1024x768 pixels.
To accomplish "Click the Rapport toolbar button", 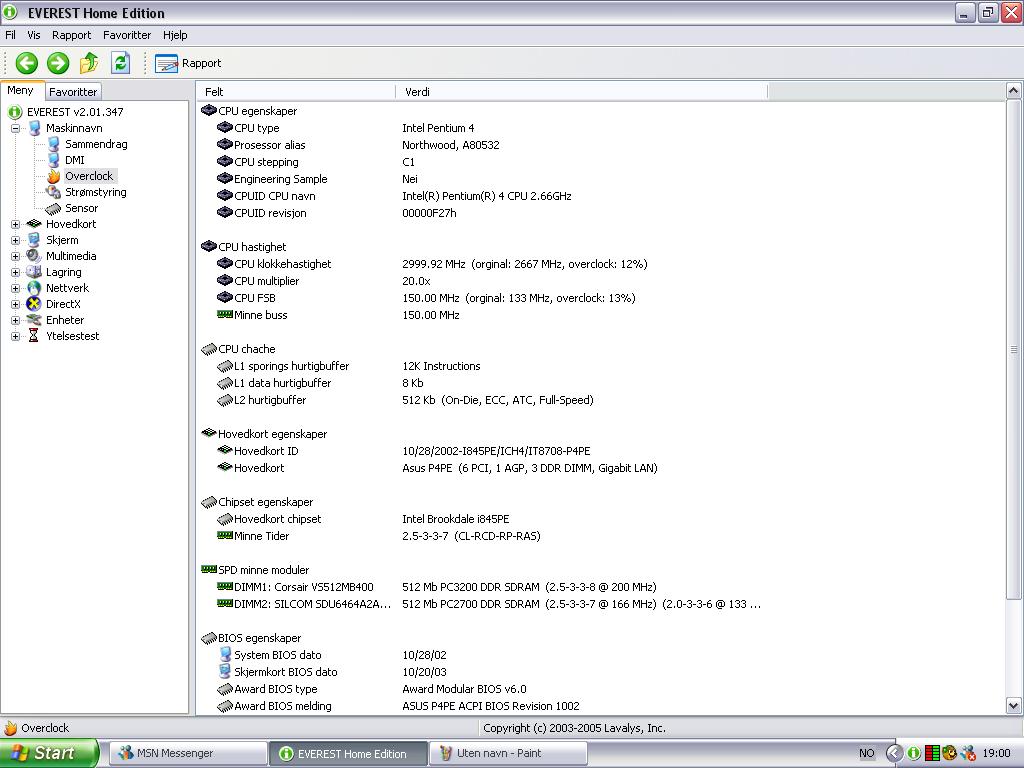I will pos(188,63).
